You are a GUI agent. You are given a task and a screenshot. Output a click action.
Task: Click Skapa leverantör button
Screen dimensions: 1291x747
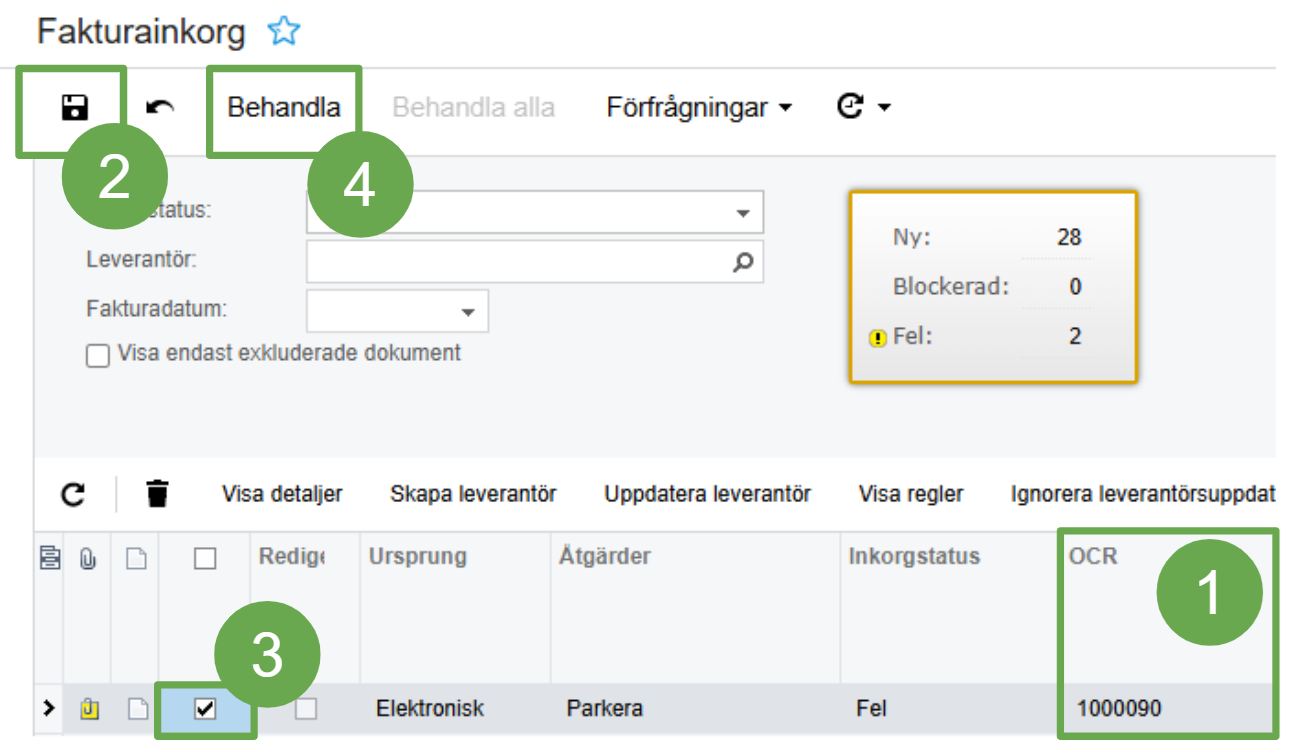(473, 494)
